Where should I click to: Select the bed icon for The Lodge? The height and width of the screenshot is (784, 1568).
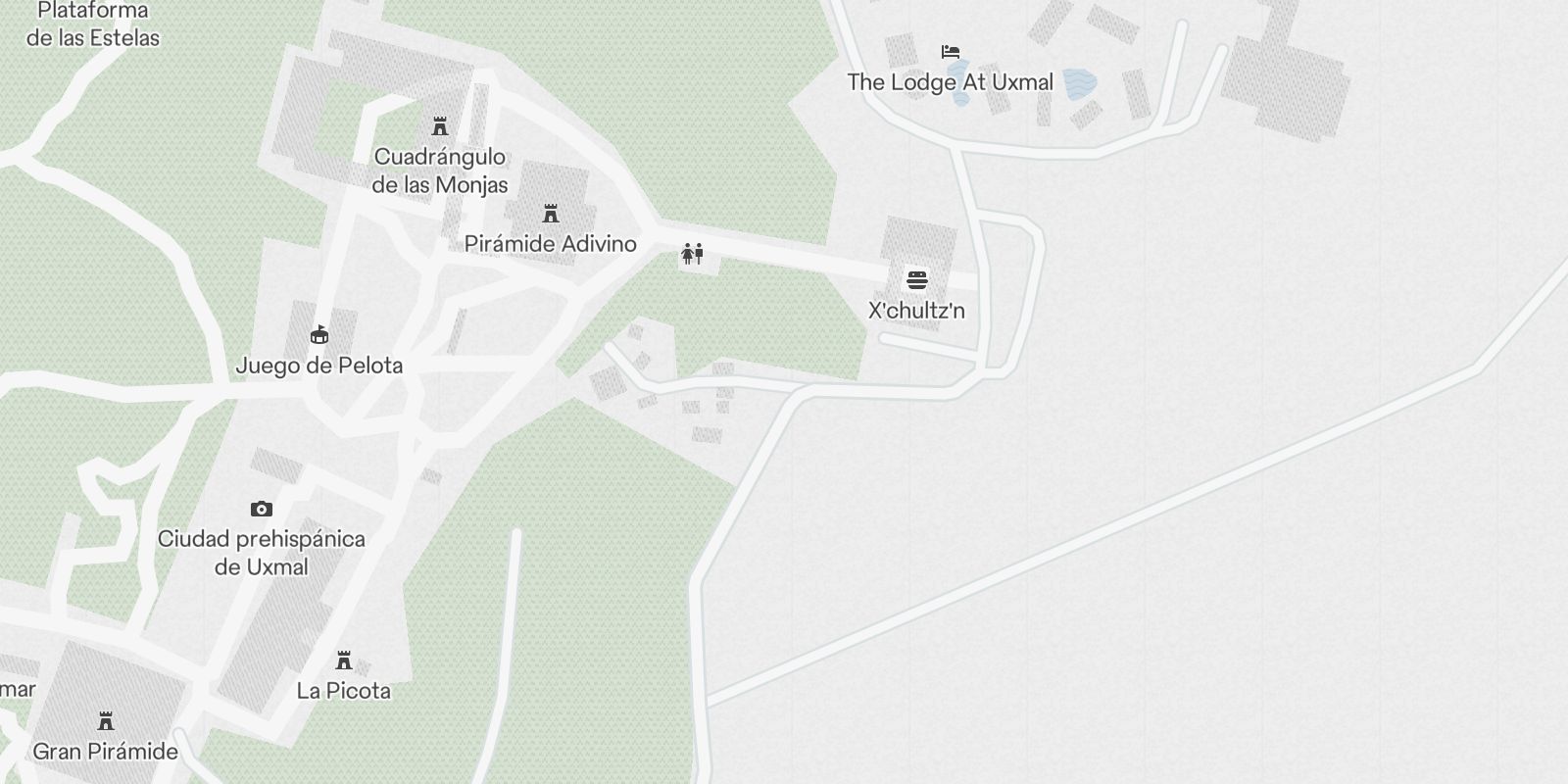click(951, 52)
